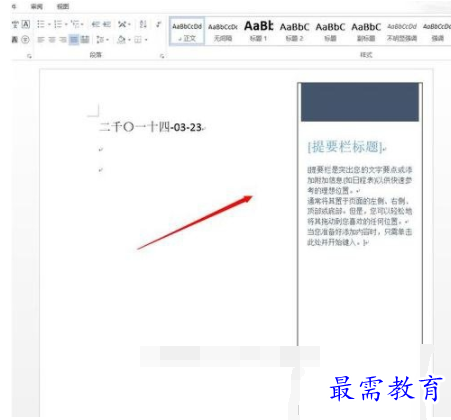Click the character shading A icon

click(x=15, y=40)
